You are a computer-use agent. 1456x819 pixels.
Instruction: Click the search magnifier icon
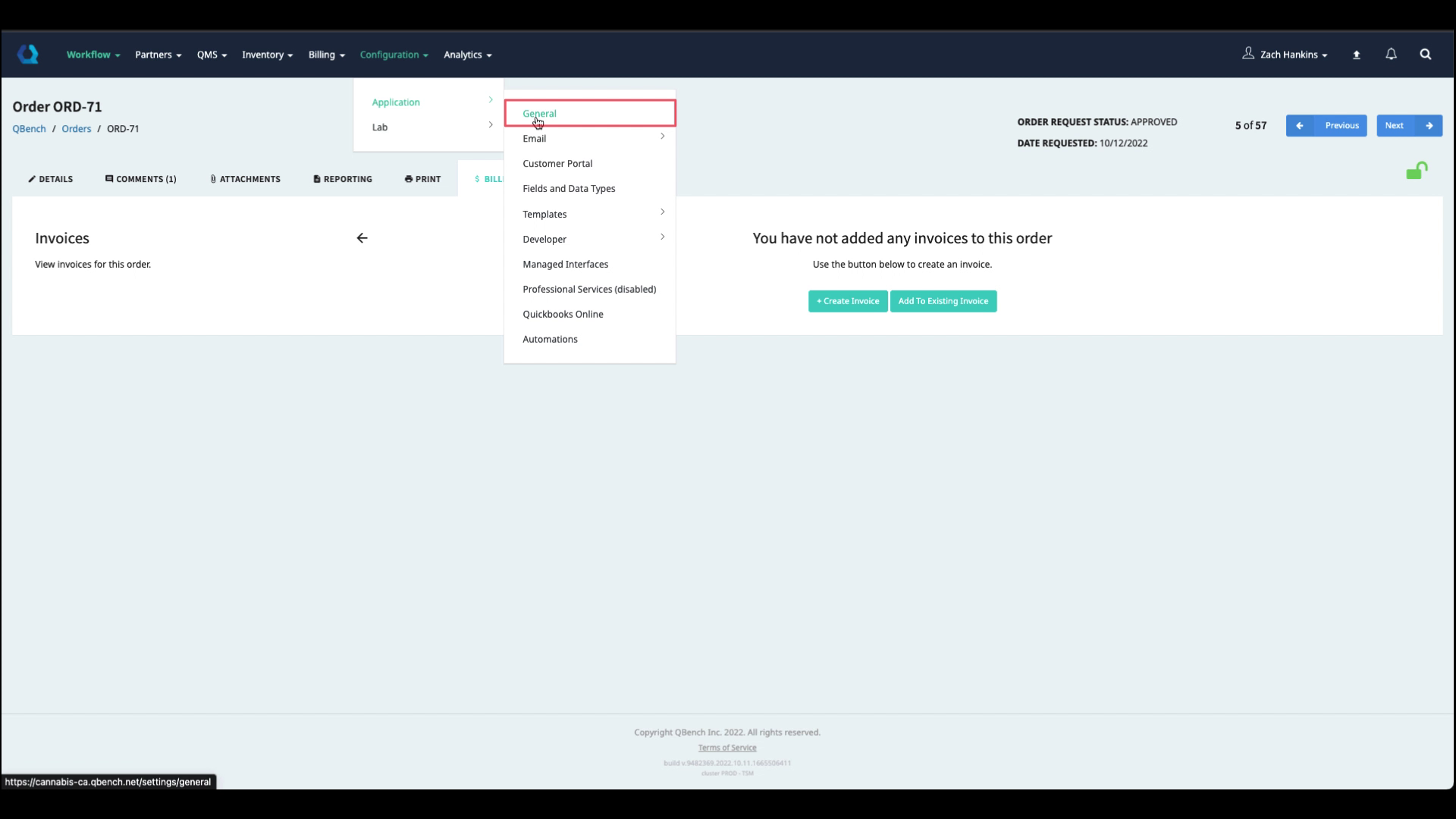[x=1425, y=54]
